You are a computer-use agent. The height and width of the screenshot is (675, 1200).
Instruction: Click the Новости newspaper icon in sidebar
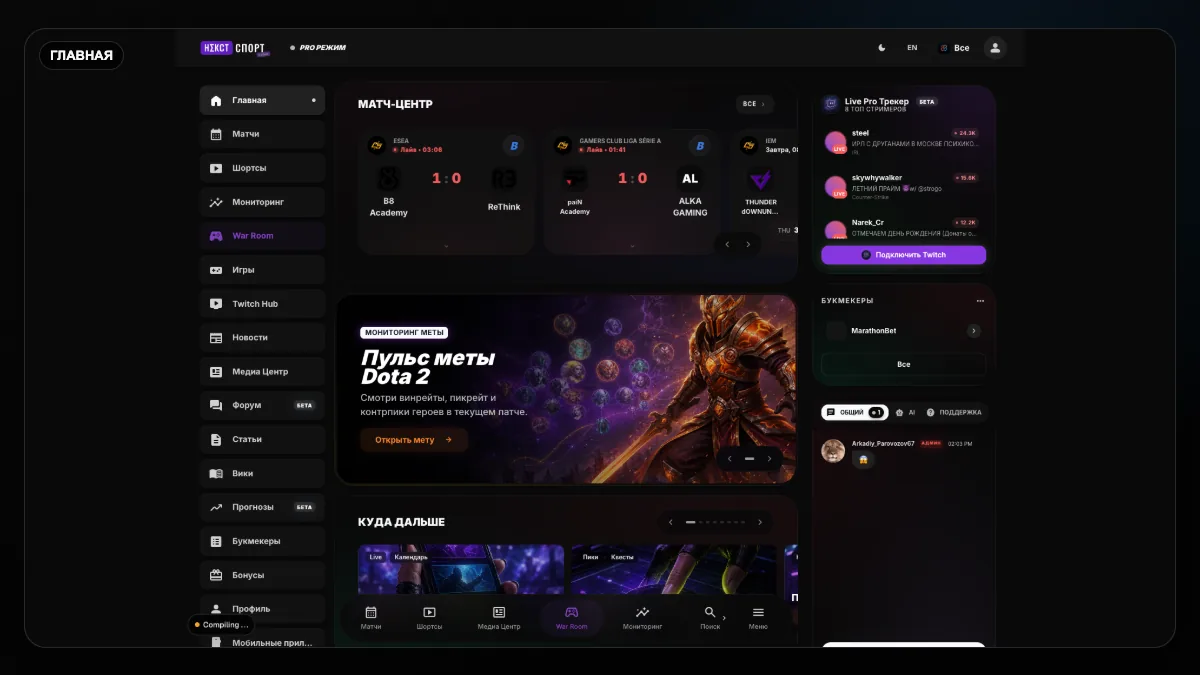216,338
